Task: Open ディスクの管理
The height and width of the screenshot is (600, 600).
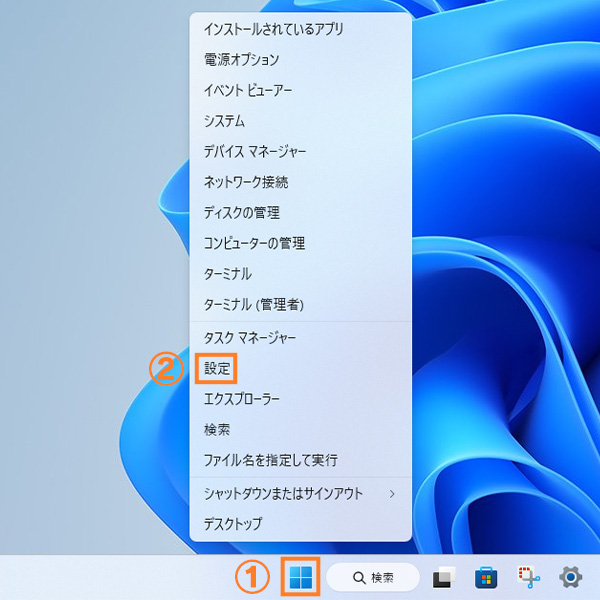Action: pyautogui.click(x=301, y=213)
